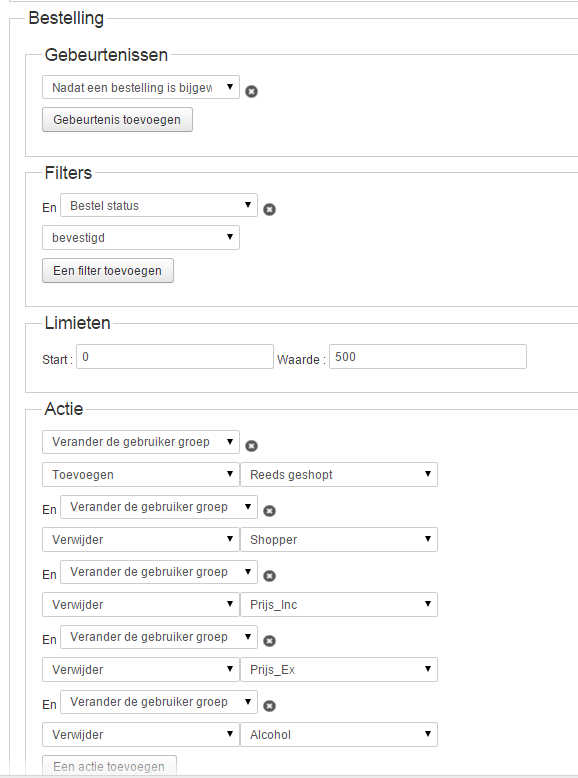
Task: Focus the Start limit input field
Action: [x=175, y=357]
